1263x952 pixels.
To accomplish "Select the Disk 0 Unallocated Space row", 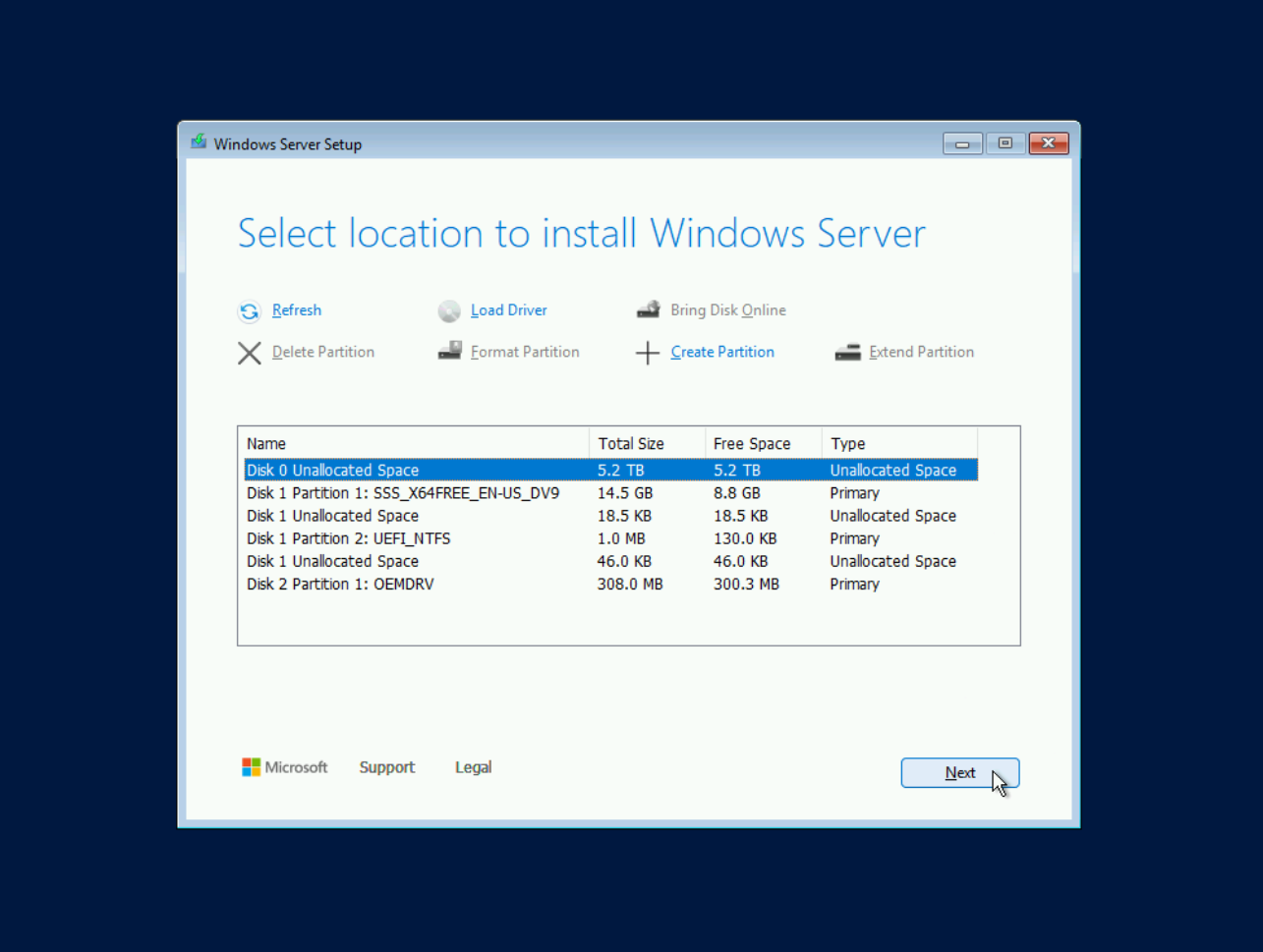I will click(x=610, y=471).
